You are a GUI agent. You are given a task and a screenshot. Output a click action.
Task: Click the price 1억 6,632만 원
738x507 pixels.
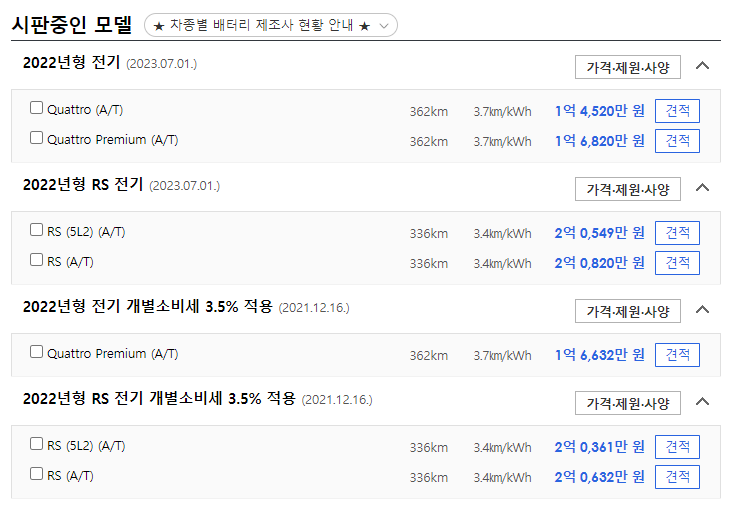(600, 355)
